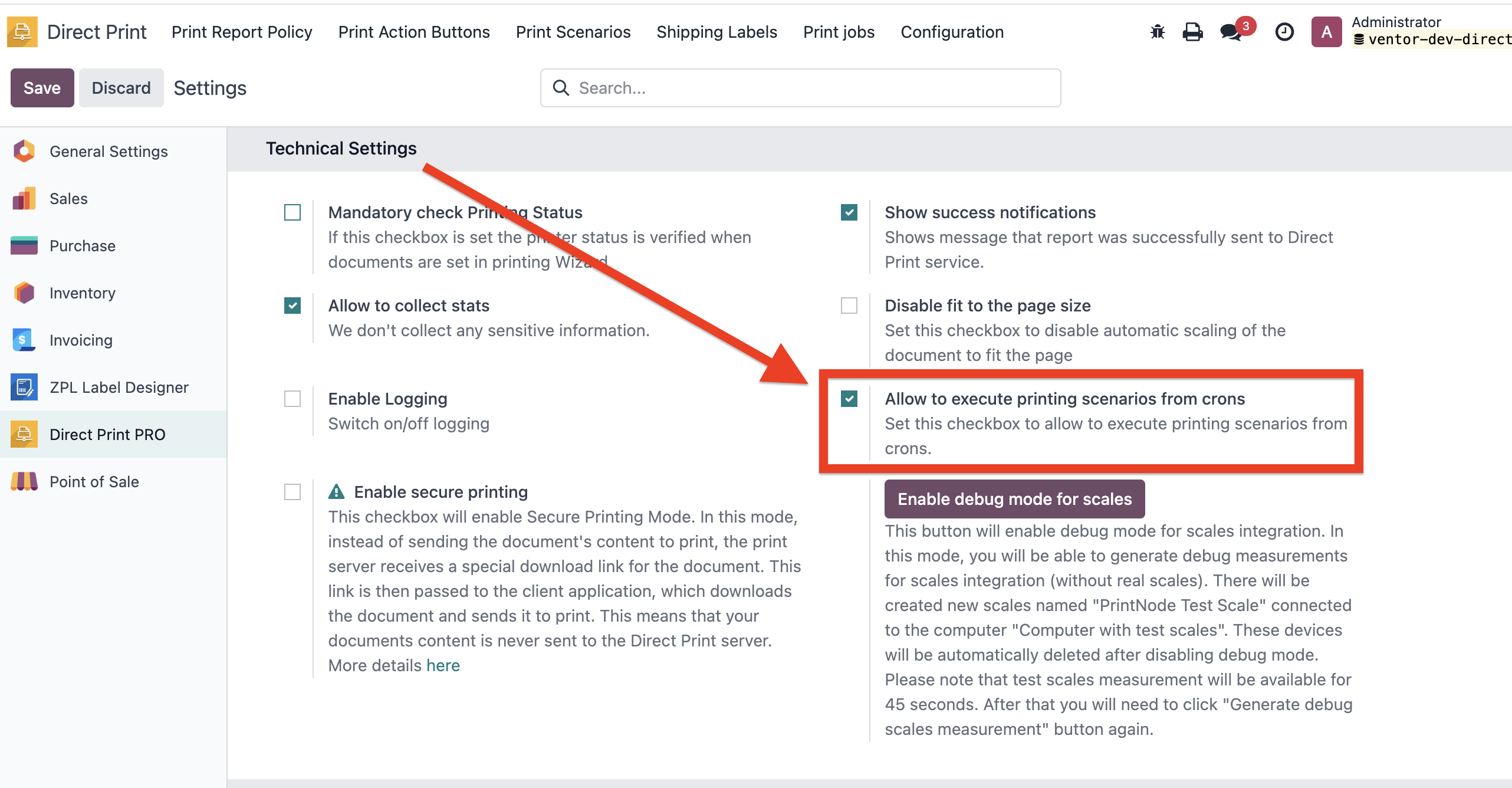Click the 'Enable secure printing' label text
Image resolution: width=1512 pixels, height=788 pixels.
[x=441, y=492]
